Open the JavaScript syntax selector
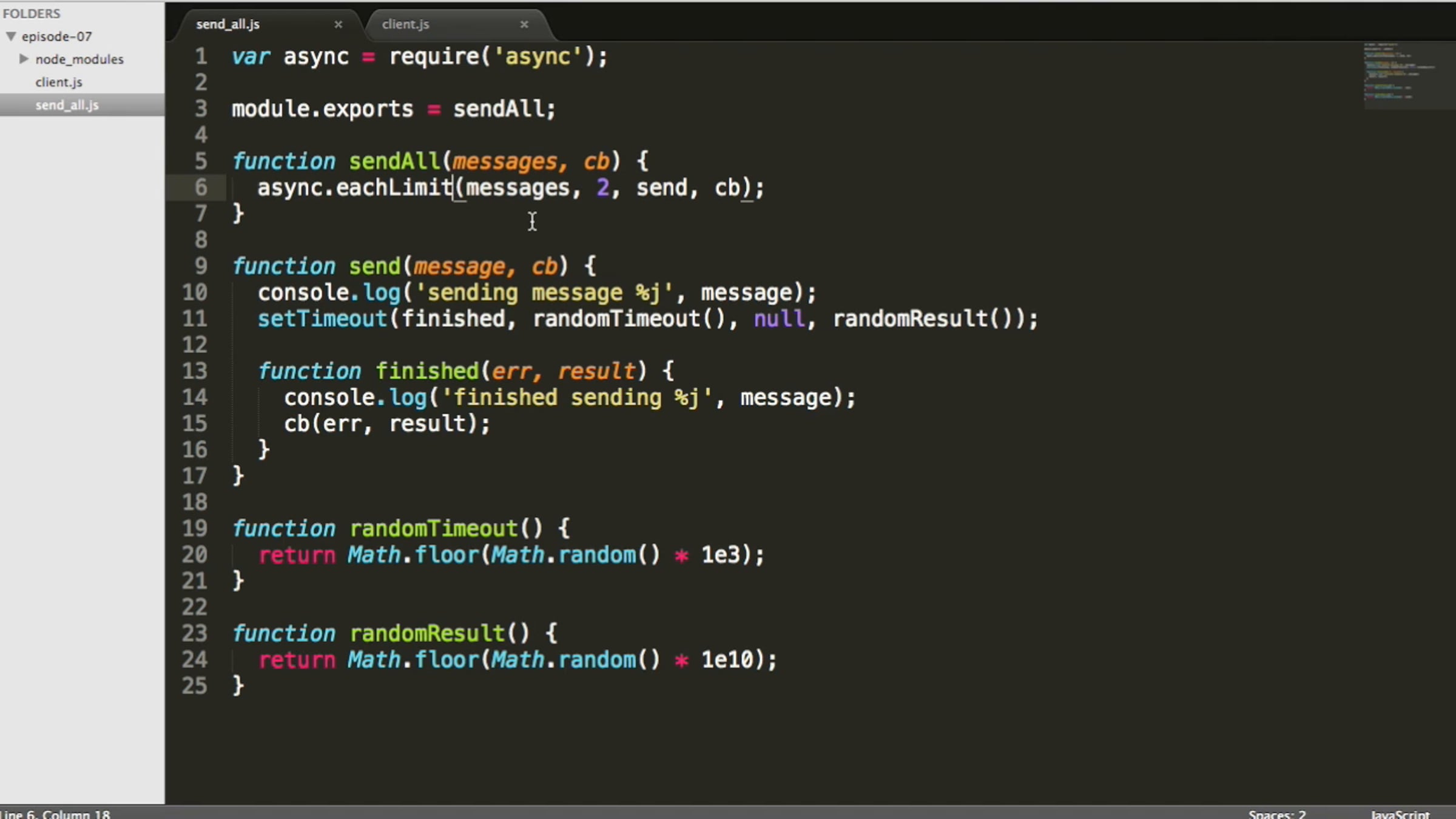 [x=1400, y=814]
